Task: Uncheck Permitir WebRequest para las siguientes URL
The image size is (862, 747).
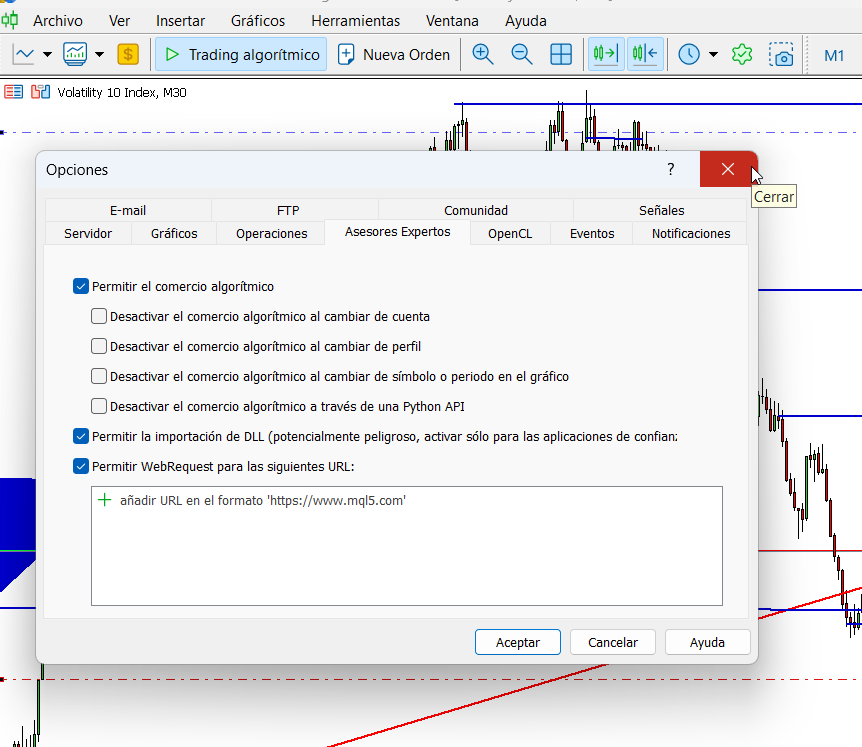Action: [x=81, y=466]
